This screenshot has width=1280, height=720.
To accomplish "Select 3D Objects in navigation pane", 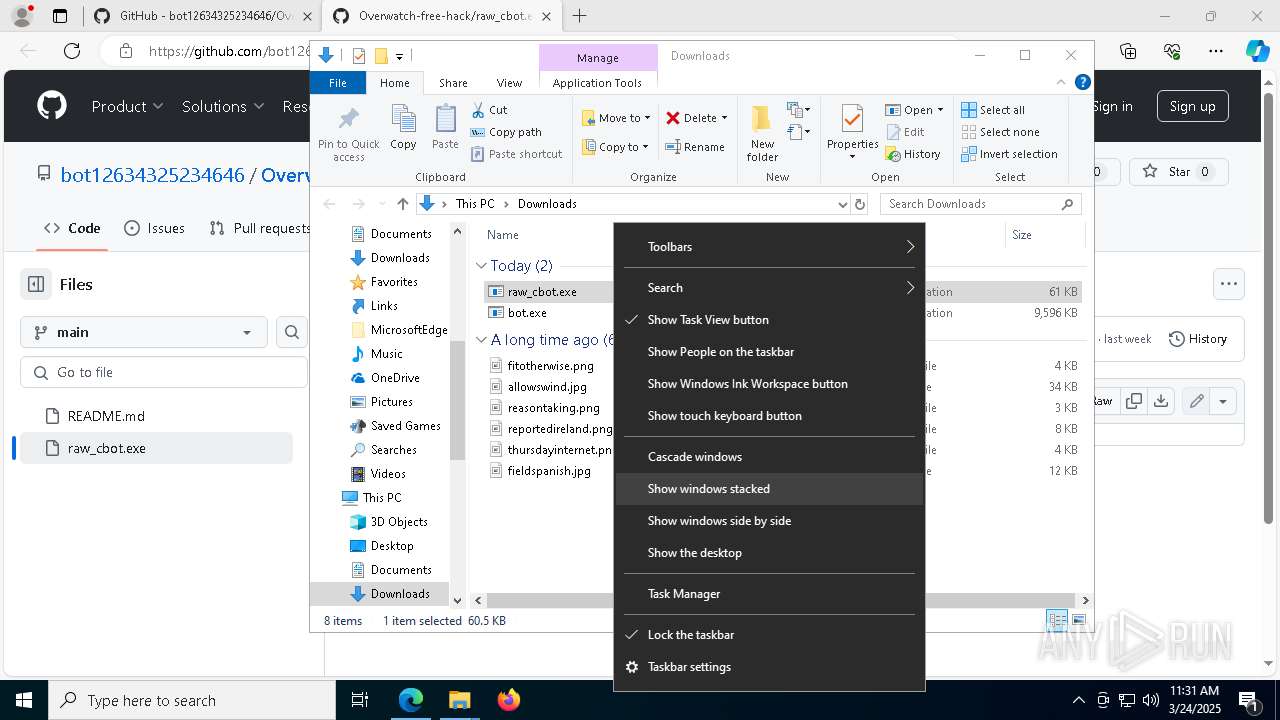I will [399, 522].
